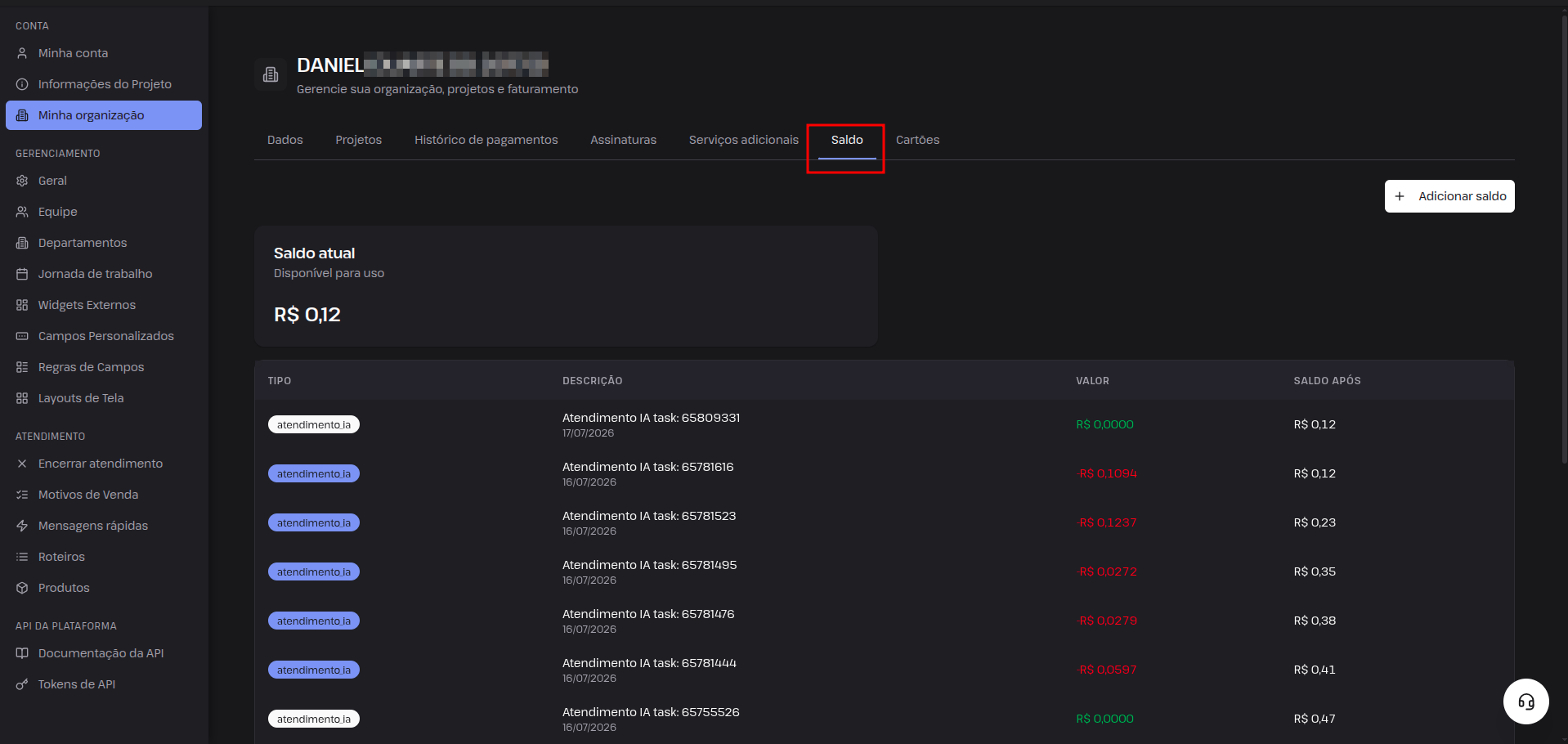The image size is (1568, 744).
Task: Click description 'Atendimento IA task: 65781616'
Action: pos(648,467)
